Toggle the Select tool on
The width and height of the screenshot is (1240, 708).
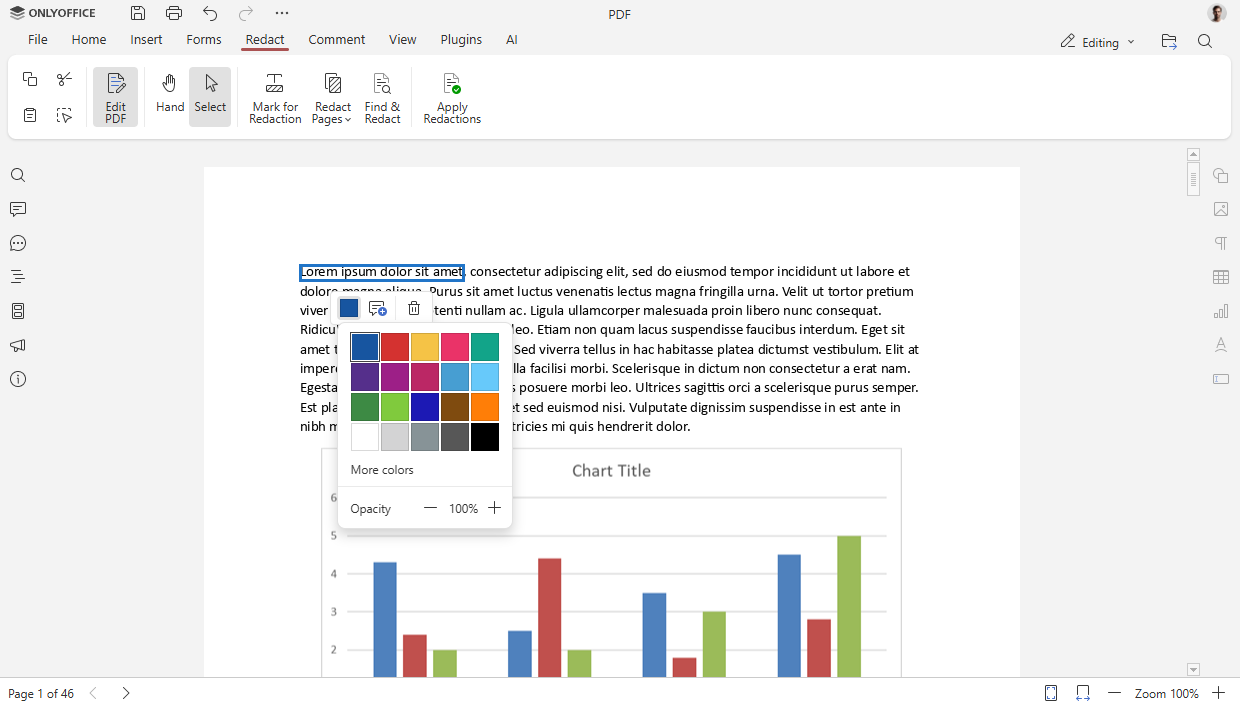point(210,95)
